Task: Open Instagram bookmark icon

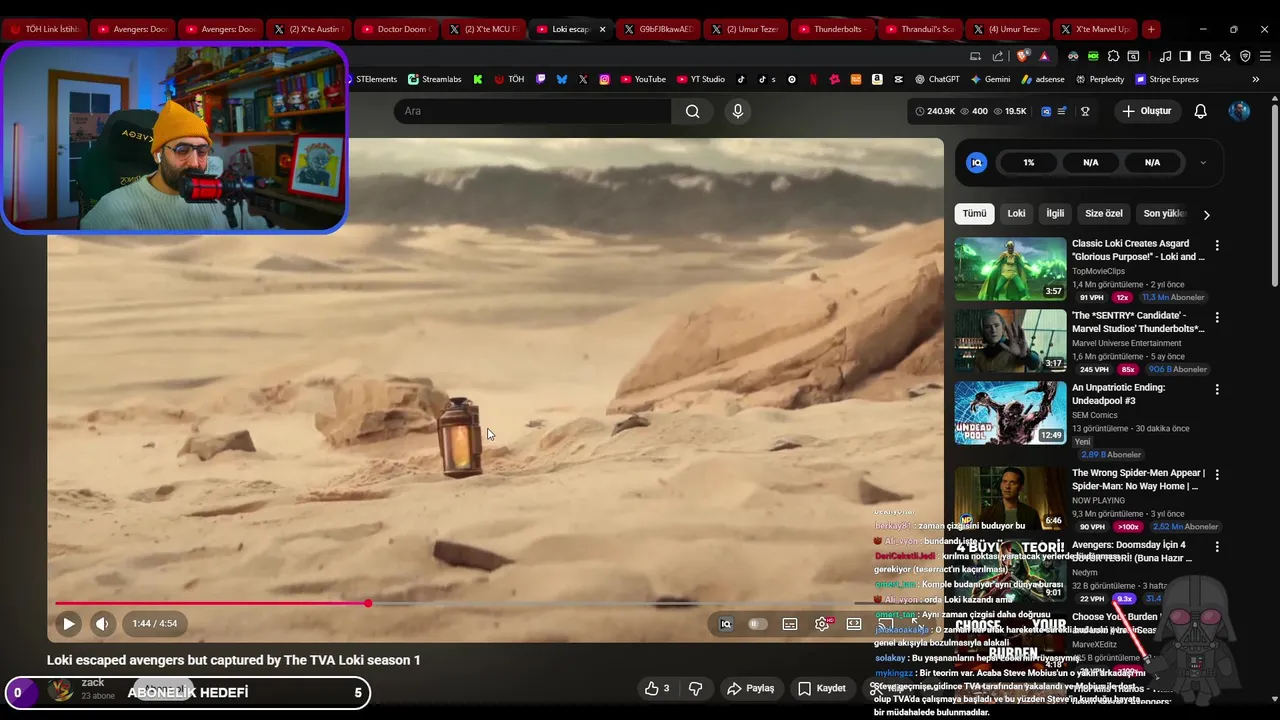Action: pyautogui.click(x=605, y=79)
